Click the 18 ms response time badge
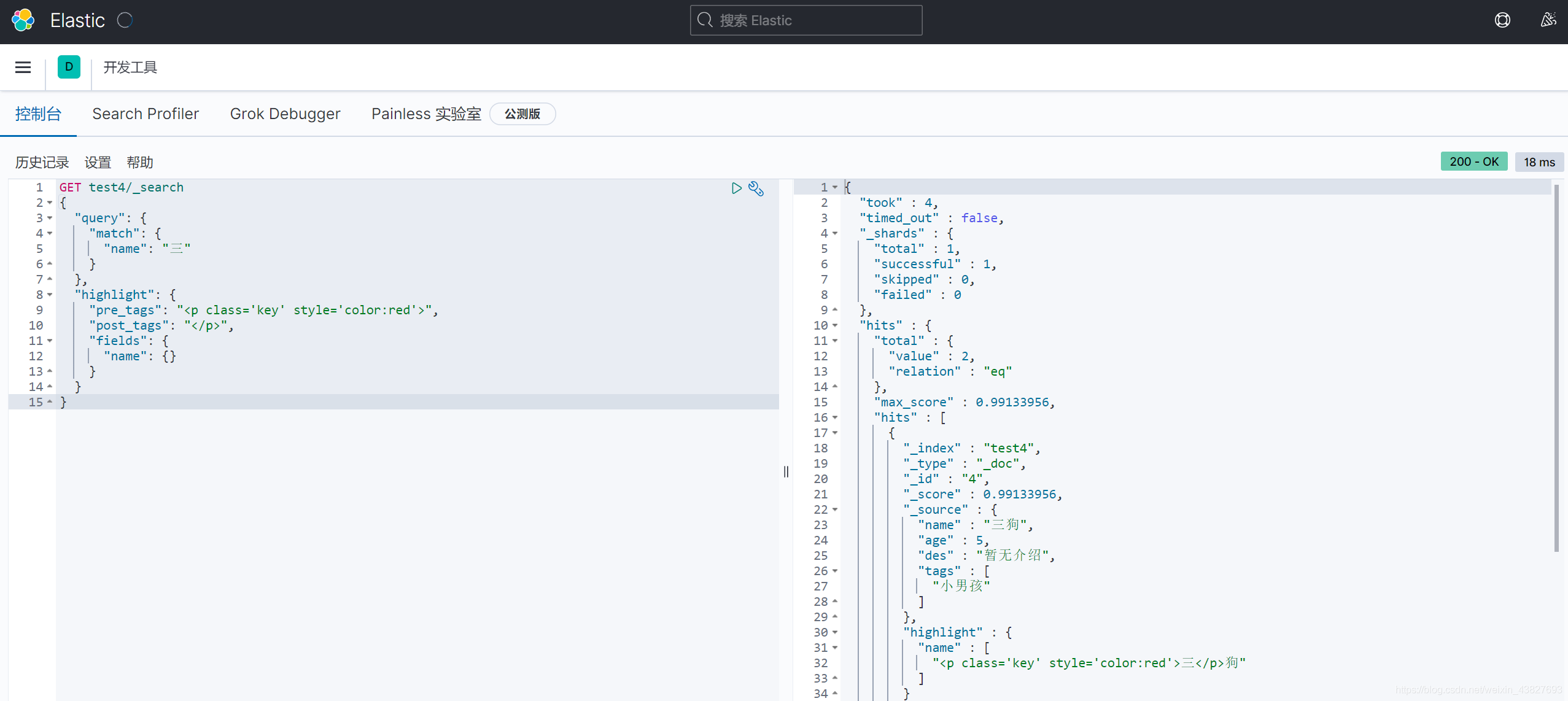 point(1539,162)
